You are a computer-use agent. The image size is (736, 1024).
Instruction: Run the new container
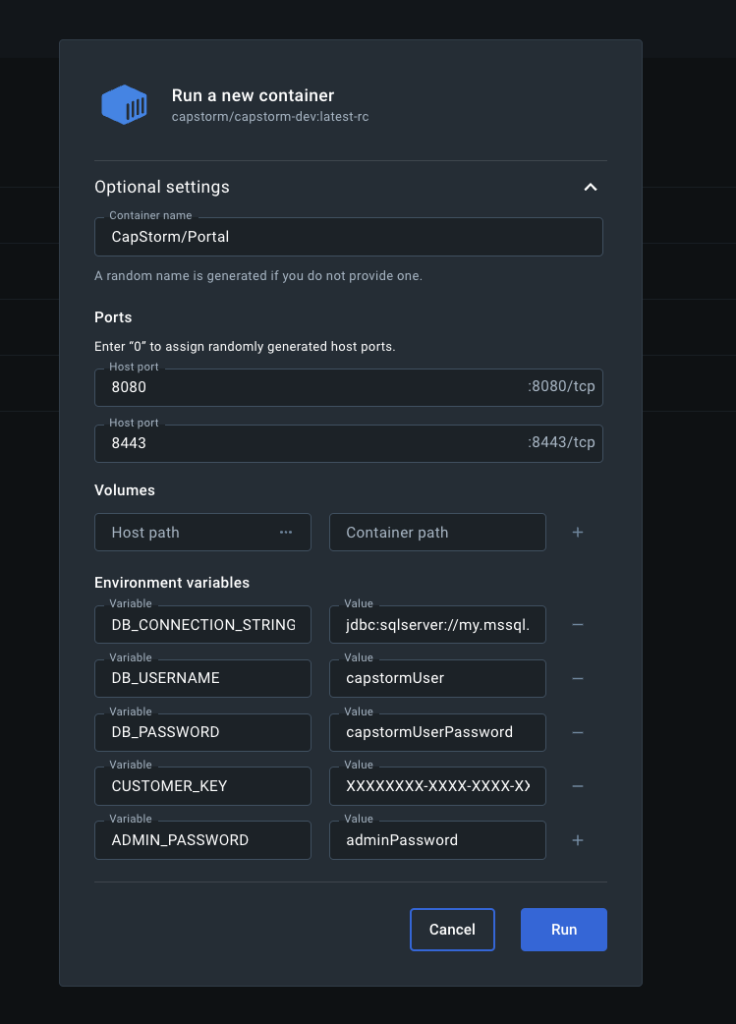tap(563, 929)
